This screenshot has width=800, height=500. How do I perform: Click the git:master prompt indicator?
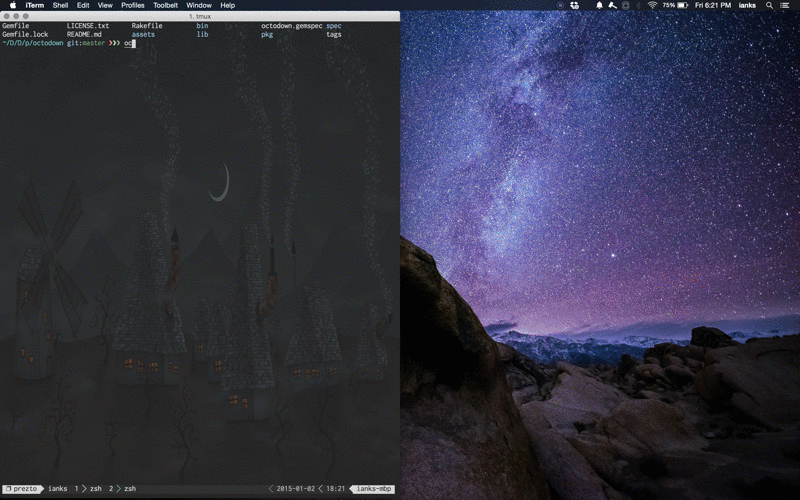85,43
